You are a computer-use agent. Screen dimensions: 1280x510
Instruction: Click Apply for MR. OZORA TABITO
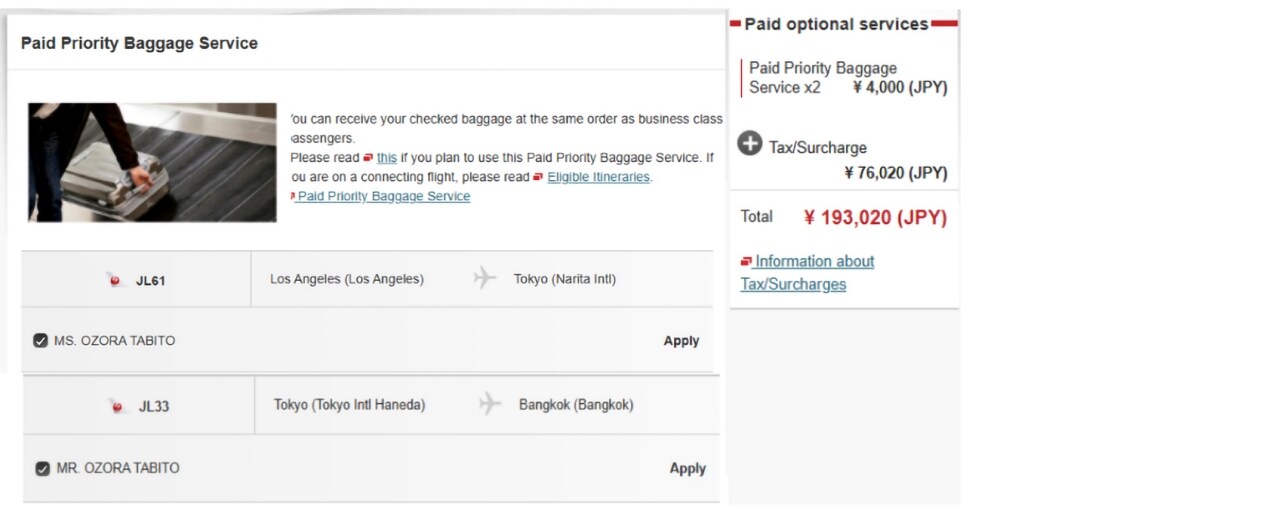tap(687, 468)
